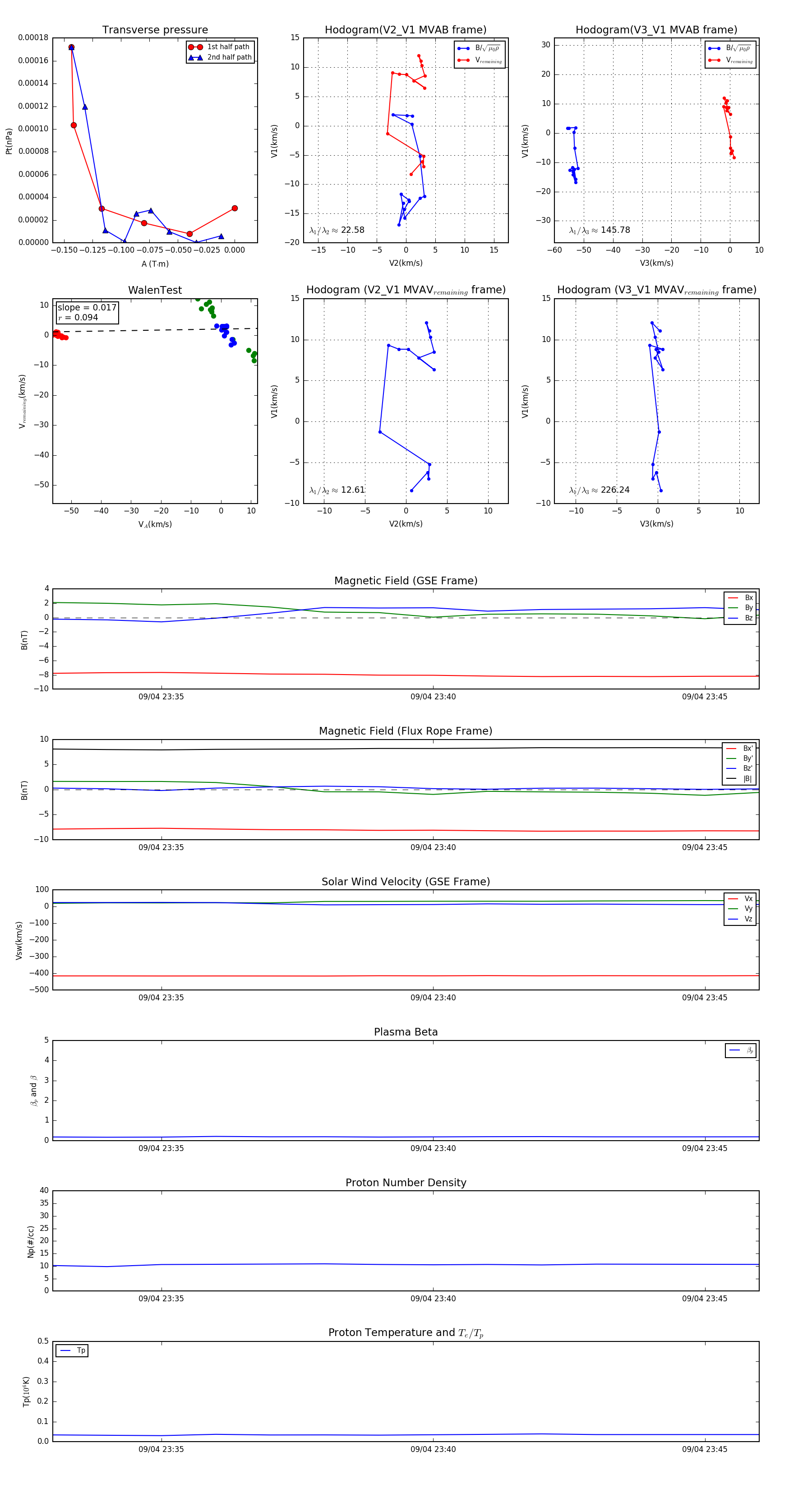Viewport: 812px width, 1489px height.
Task: Click the 'r = 0.094' annotation
Action: click(78, 317)
